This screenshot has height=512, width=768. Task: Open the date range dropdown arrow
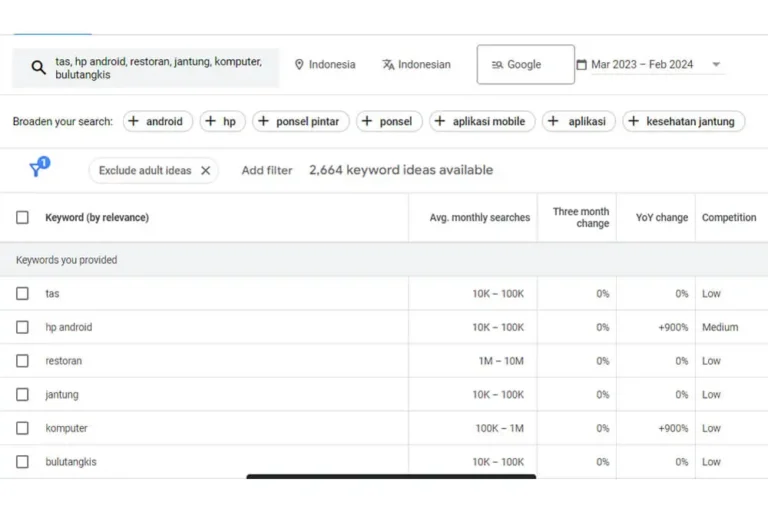click(x=716, y=65)
